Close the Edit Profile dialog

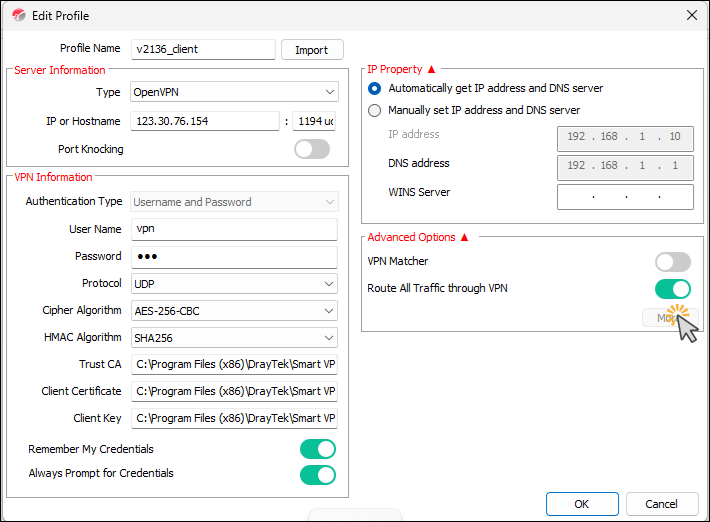tap(691, 15)
